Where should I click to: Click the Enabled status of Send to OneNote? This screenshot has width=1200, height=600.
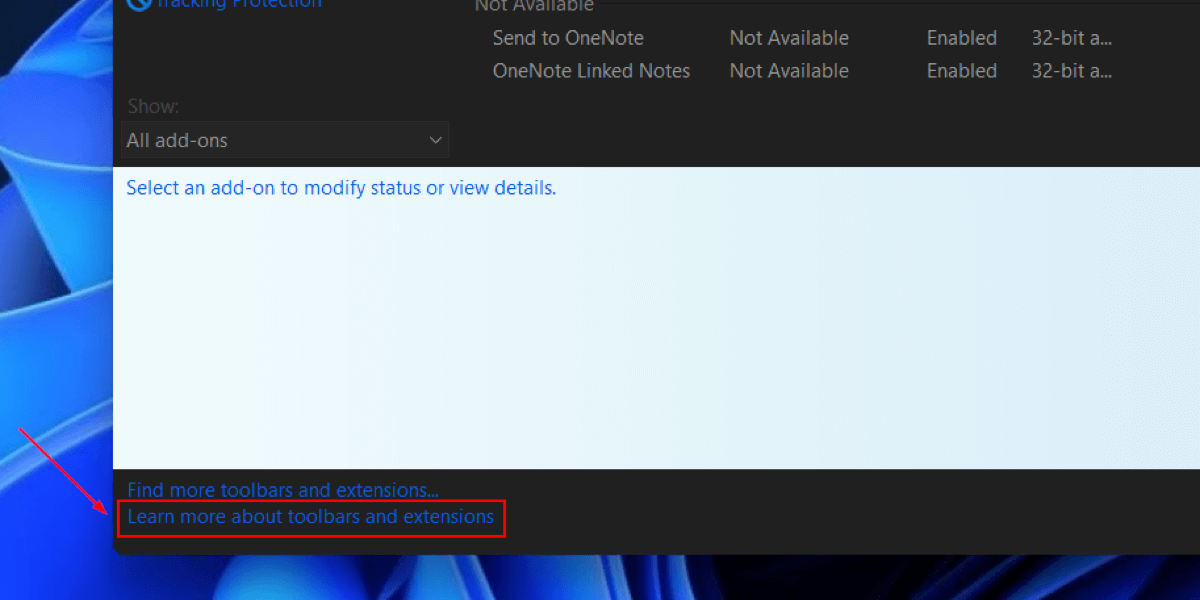[x=961, y=38]
